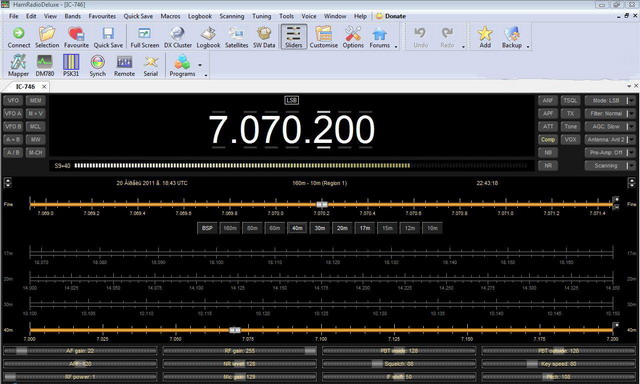640x384 pixels.
Task: Toggle the VOX button
Action: pyautogui.click(x=570, y=140)
